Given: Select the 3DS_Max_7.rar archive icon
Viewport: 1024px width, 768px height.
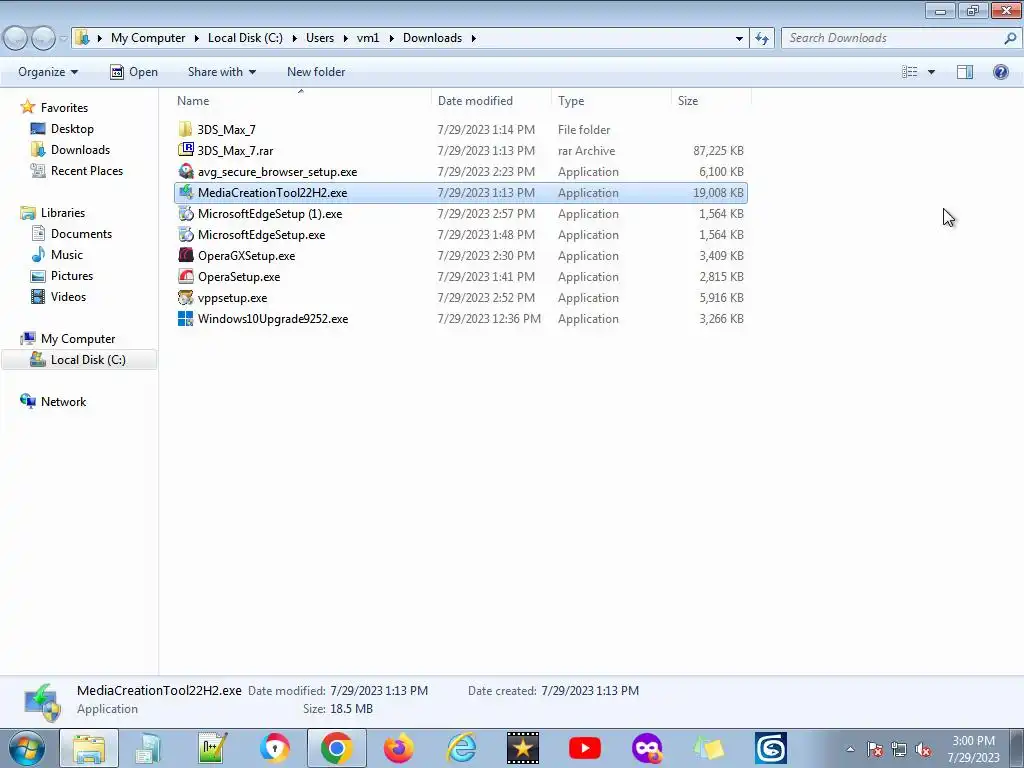Looking at the screenshot, I should tap(185, 150).
